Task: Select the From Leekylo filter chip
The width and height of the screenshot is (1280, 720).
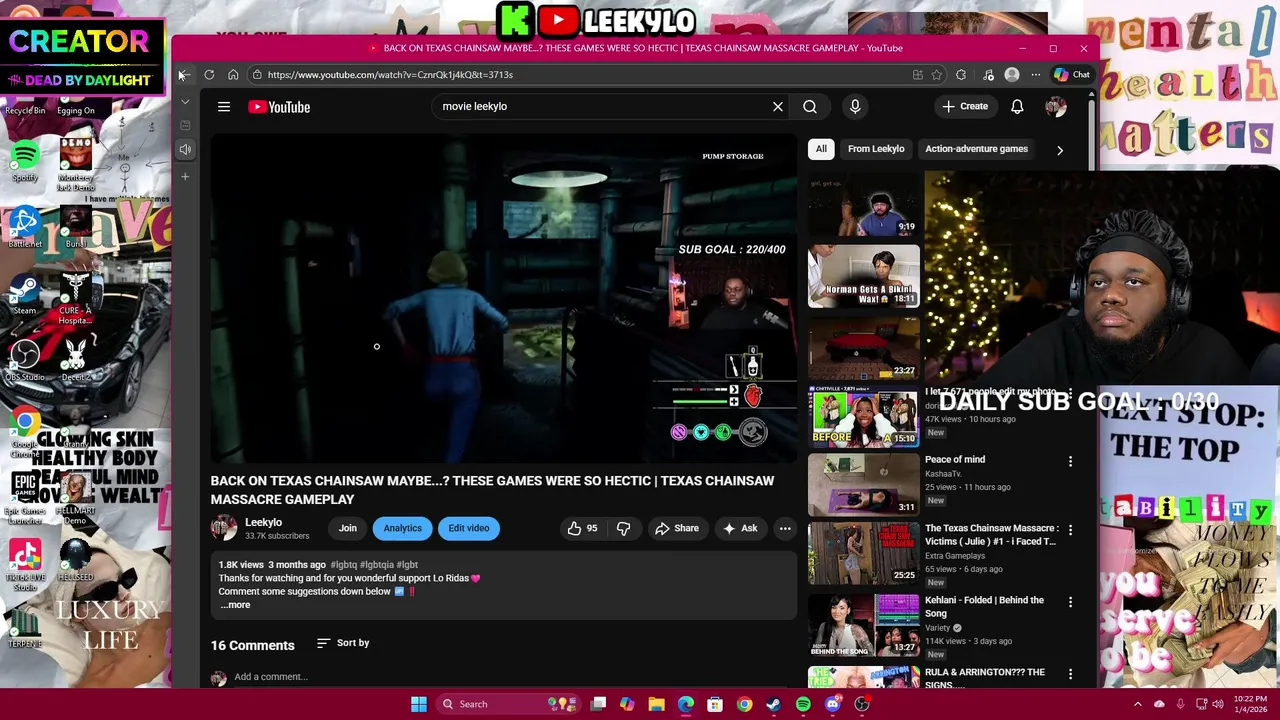Action: [x=876, y=149]
